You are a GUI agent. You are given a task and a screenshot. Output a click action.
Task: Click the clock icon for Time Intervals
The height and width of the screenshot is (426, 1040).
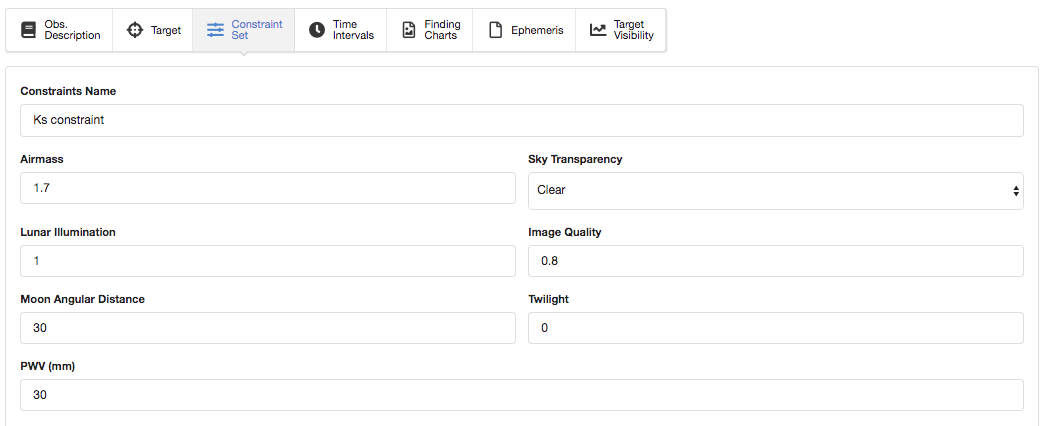tap(317, 30)
